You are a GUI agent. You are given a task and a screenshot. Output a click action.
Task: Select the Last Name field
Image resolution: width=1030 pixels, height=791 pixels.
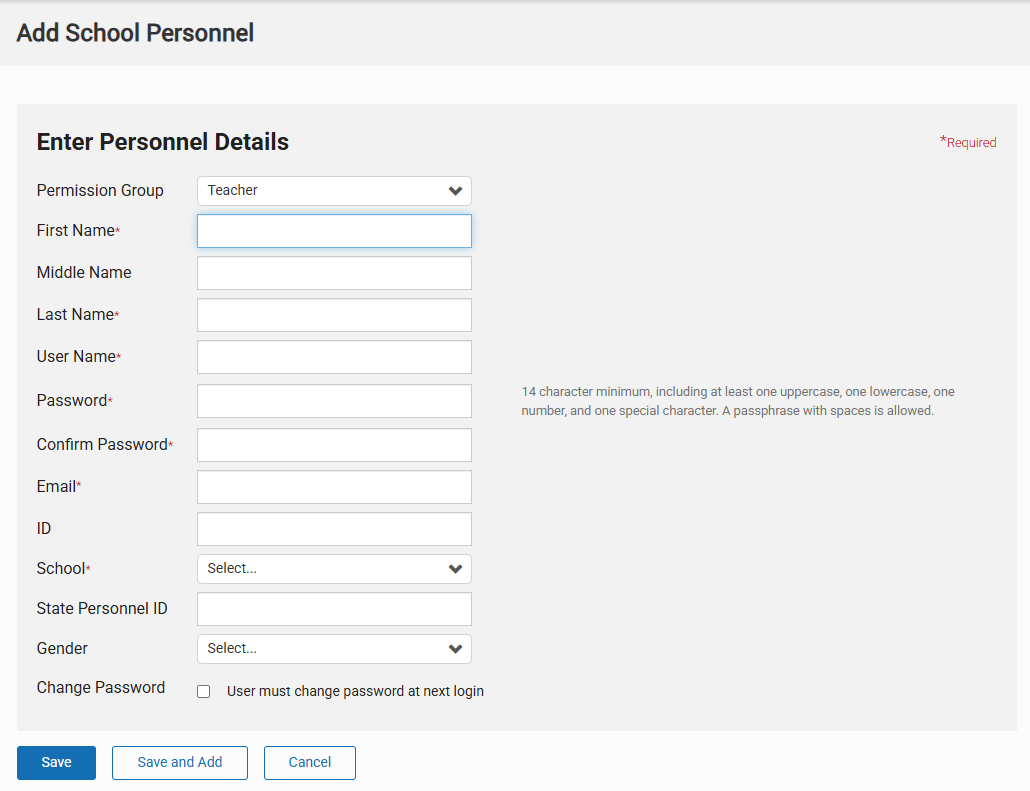(333, 315)
